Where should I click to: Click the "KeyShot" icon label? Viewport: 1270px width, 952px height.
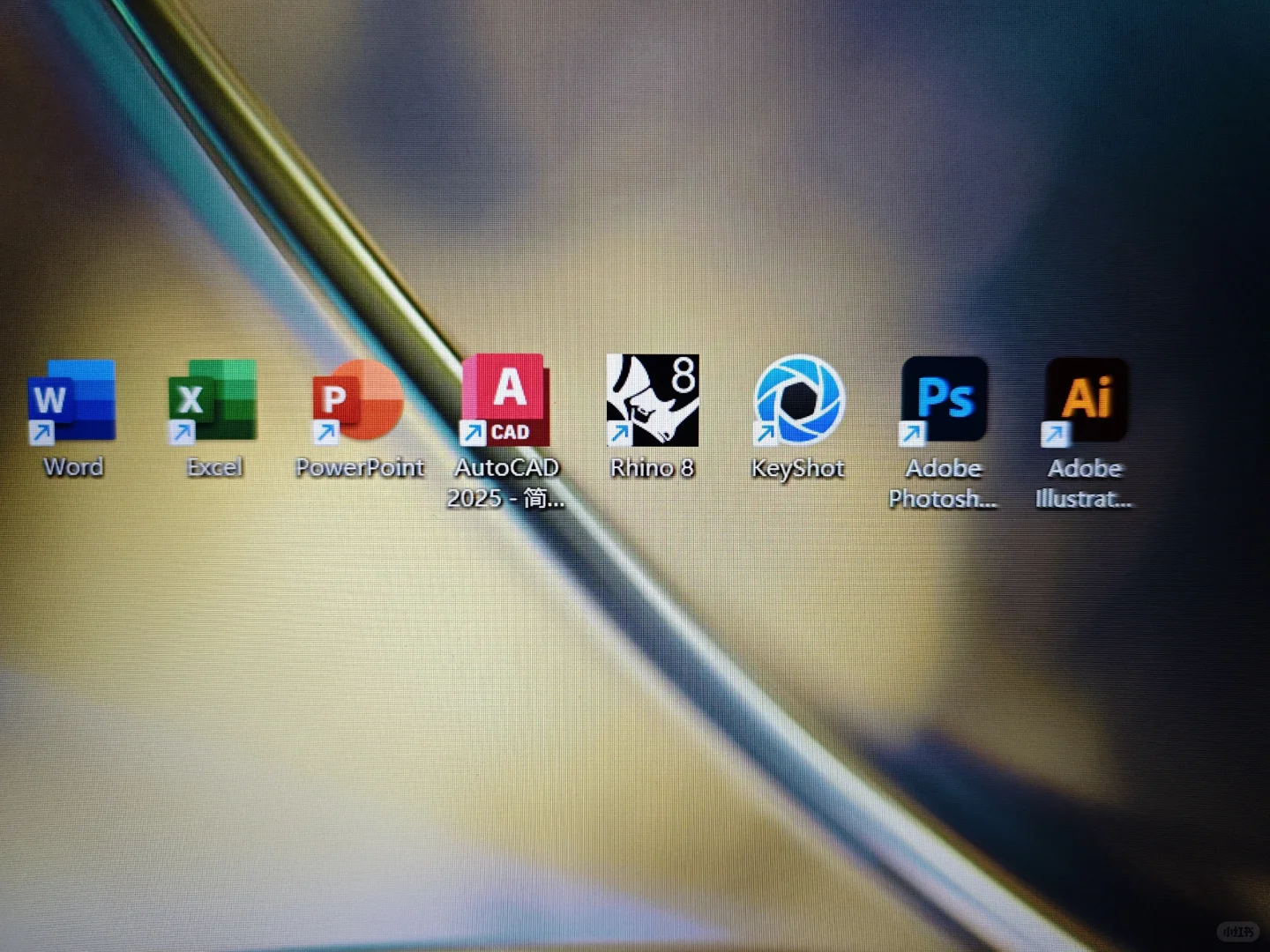(x=798, y=469)
